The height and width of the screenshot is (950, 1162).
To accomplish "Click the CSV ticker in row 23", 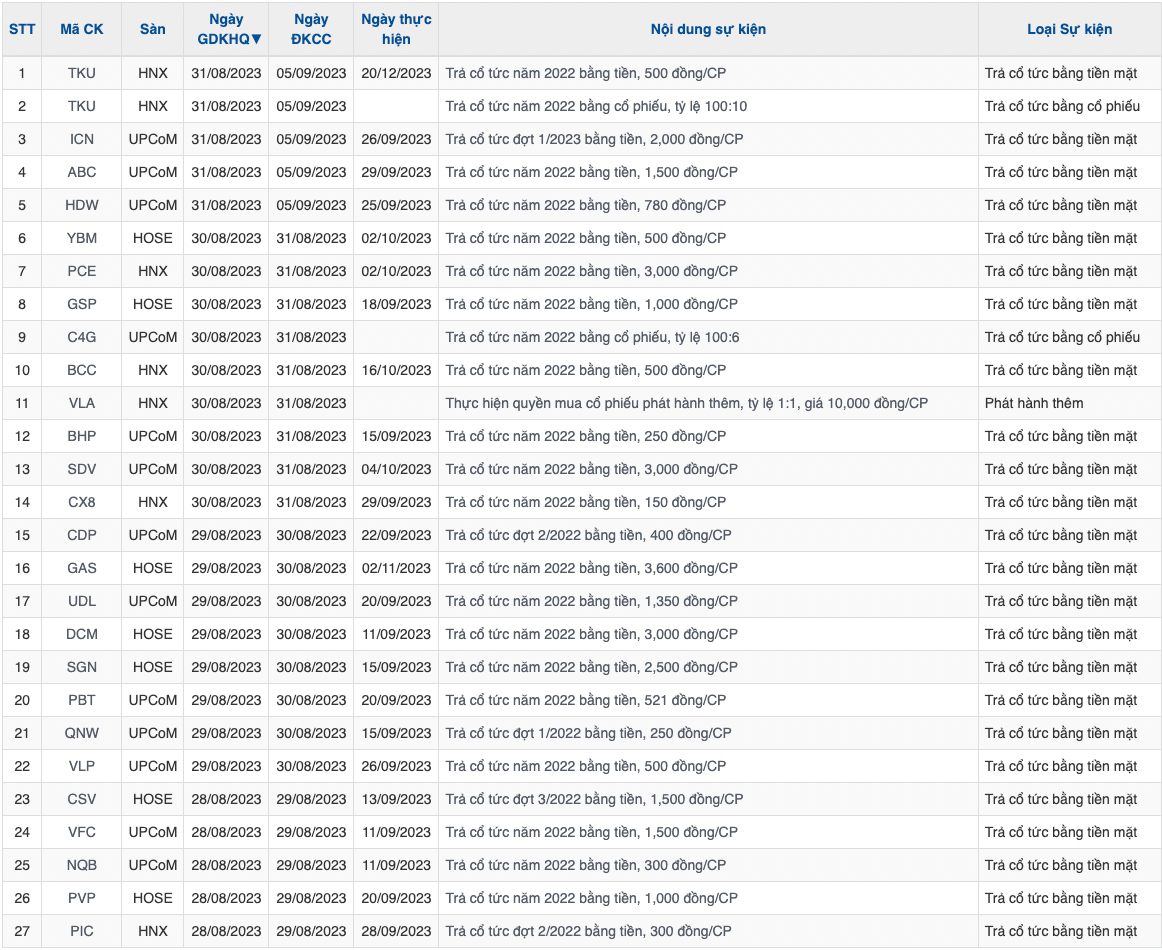I will point(82,799).
